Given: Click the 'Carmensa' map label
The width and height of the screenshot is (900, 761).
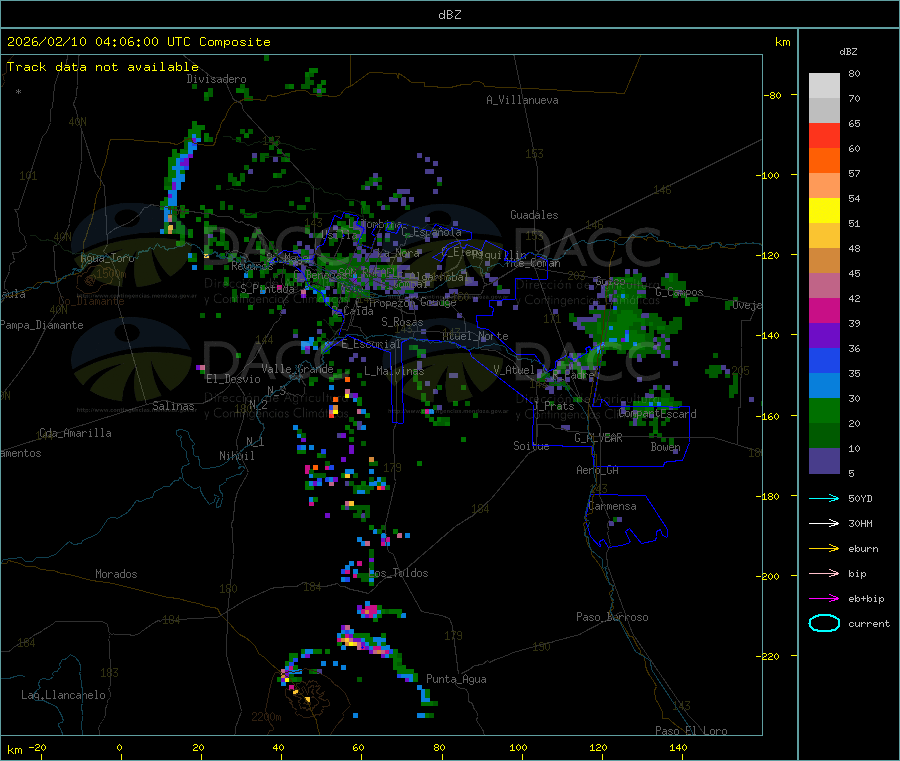Looking at the screenshot, I should coord(612,506).
